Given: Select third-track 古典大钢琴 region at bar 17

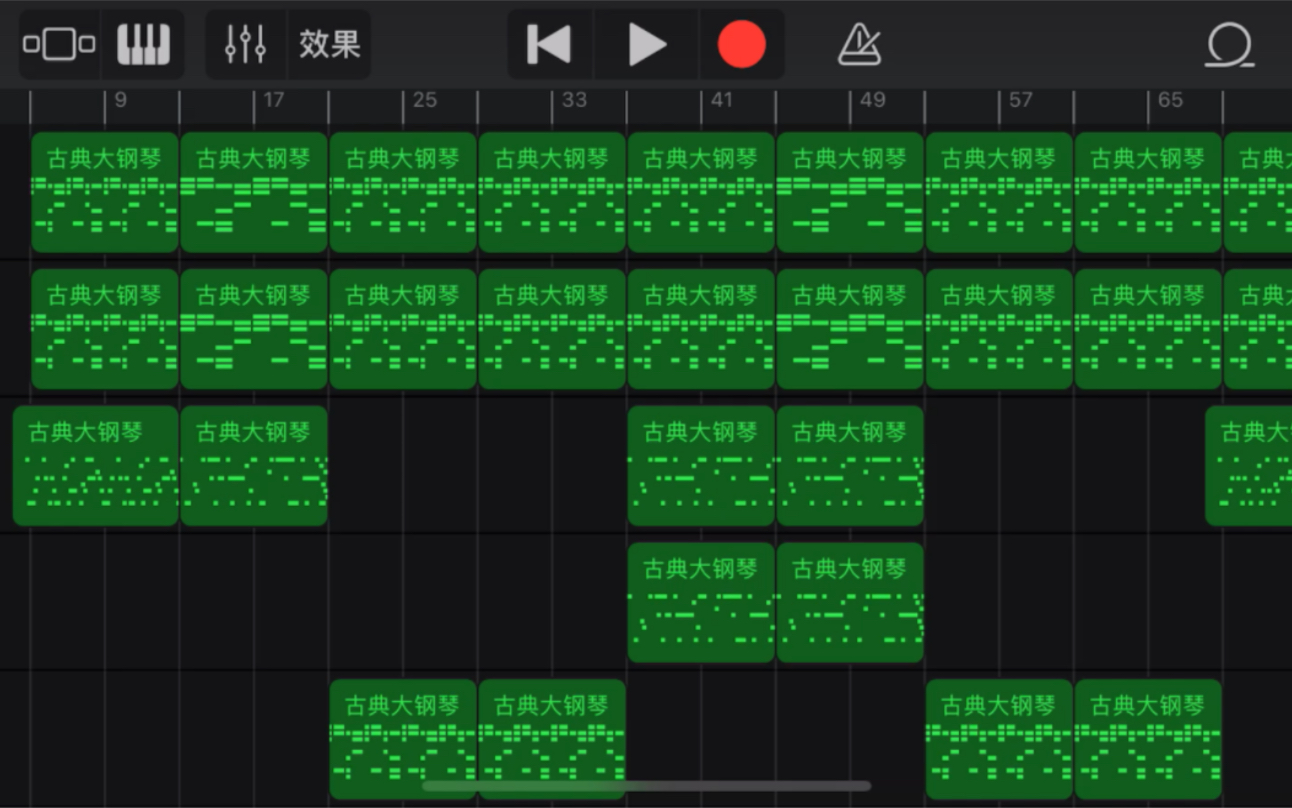Looking at the screenshot, I should pos(254,466).
